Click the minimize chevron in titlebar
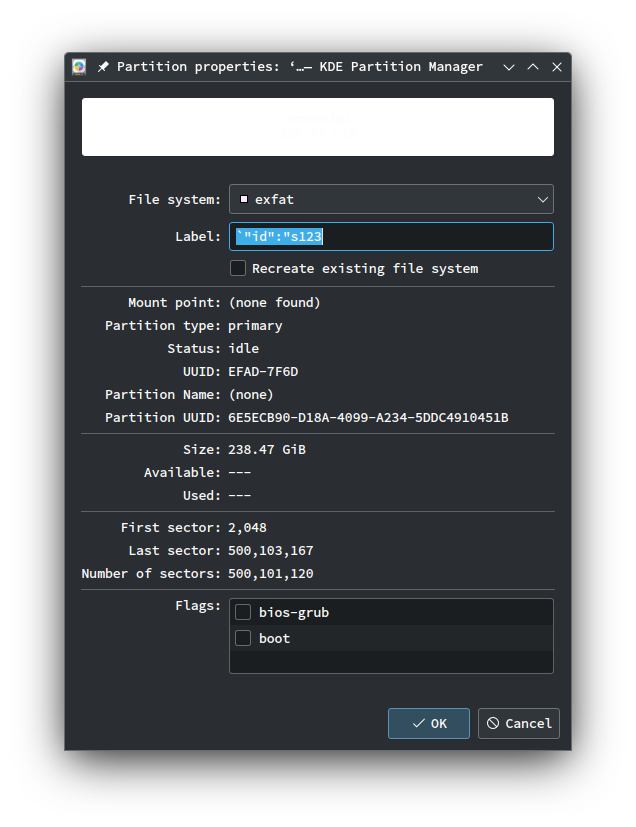The height and width of the screenshot is (827, 636). [x=508, y=67]
